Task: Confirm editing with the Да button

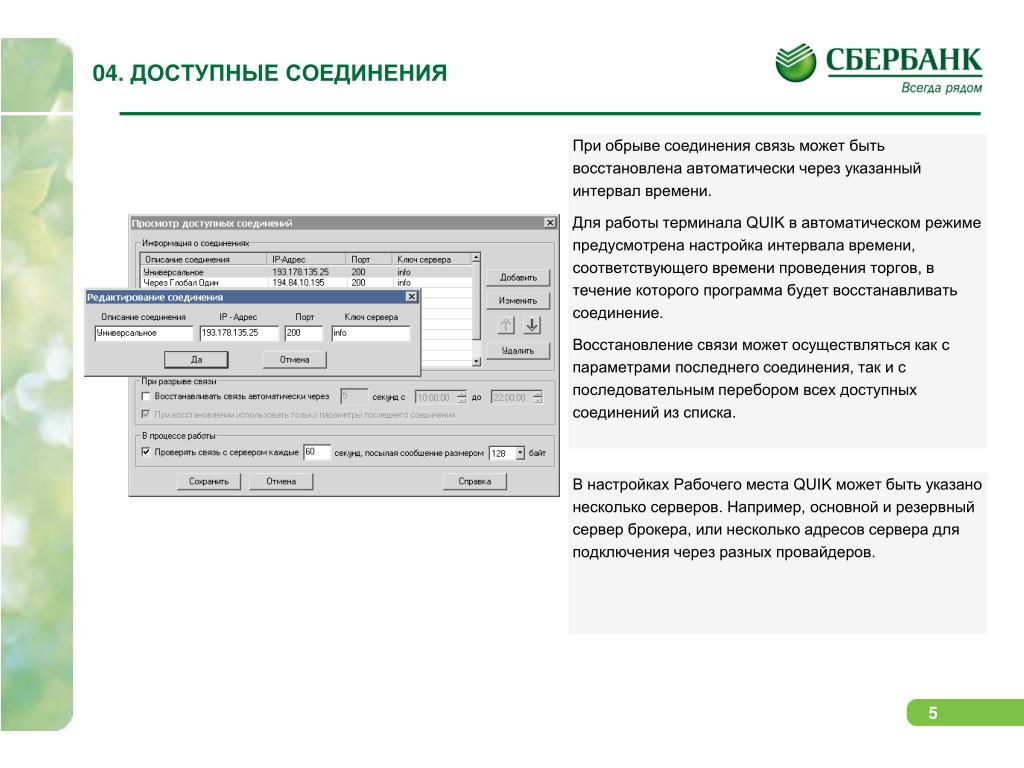Action: [x=196, y=360]
